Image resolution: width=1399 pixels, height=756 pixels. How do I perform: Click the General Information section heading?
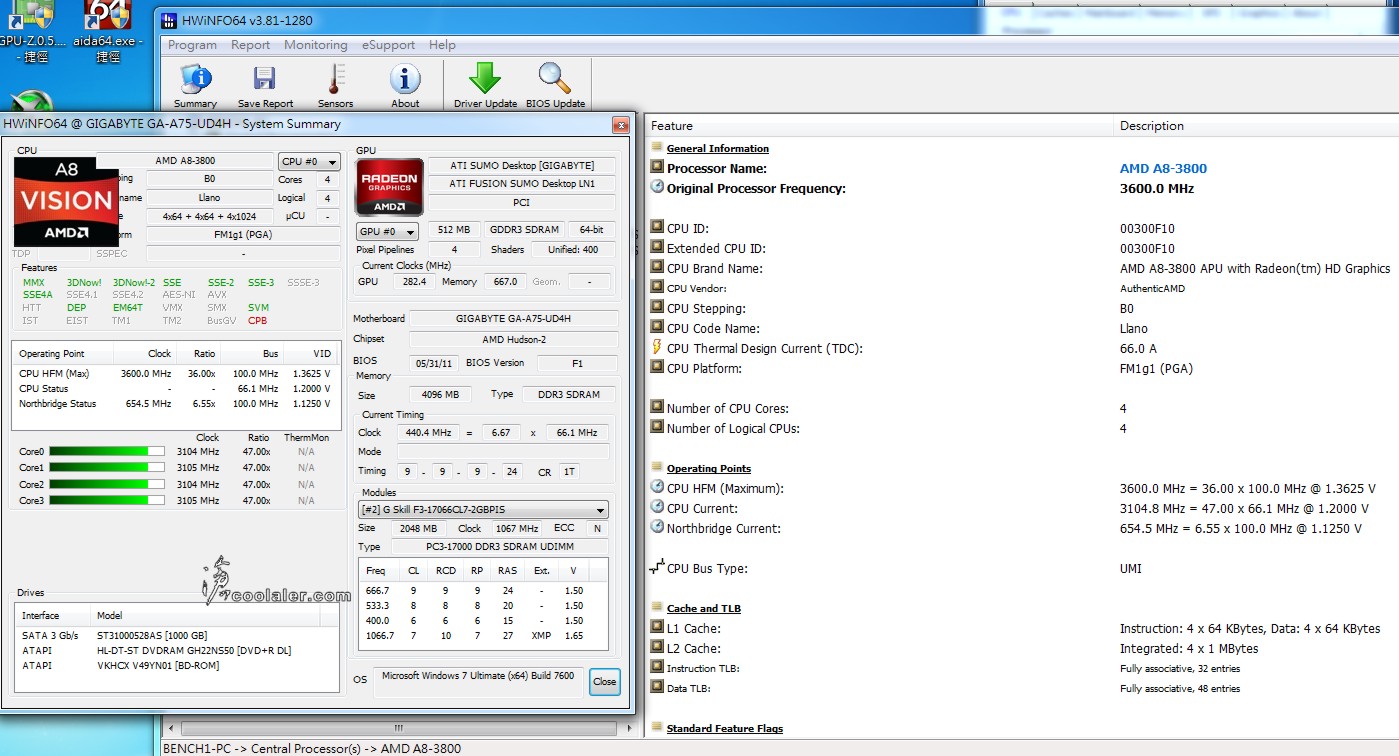(x=718, y=149)
